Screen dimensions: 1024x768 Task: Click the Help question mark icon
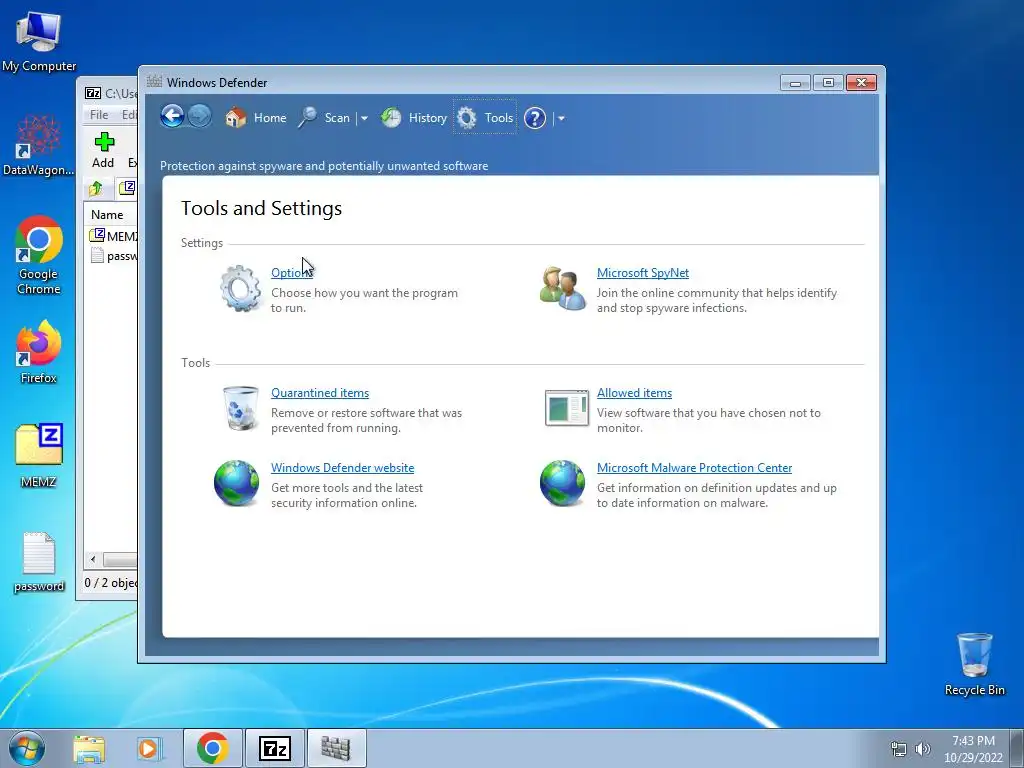coord(535,118)
